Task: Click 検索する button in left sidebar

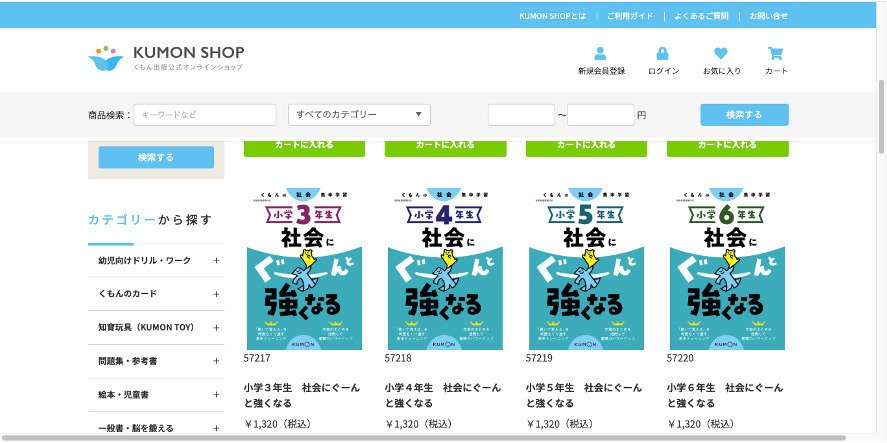Action: 156,157
